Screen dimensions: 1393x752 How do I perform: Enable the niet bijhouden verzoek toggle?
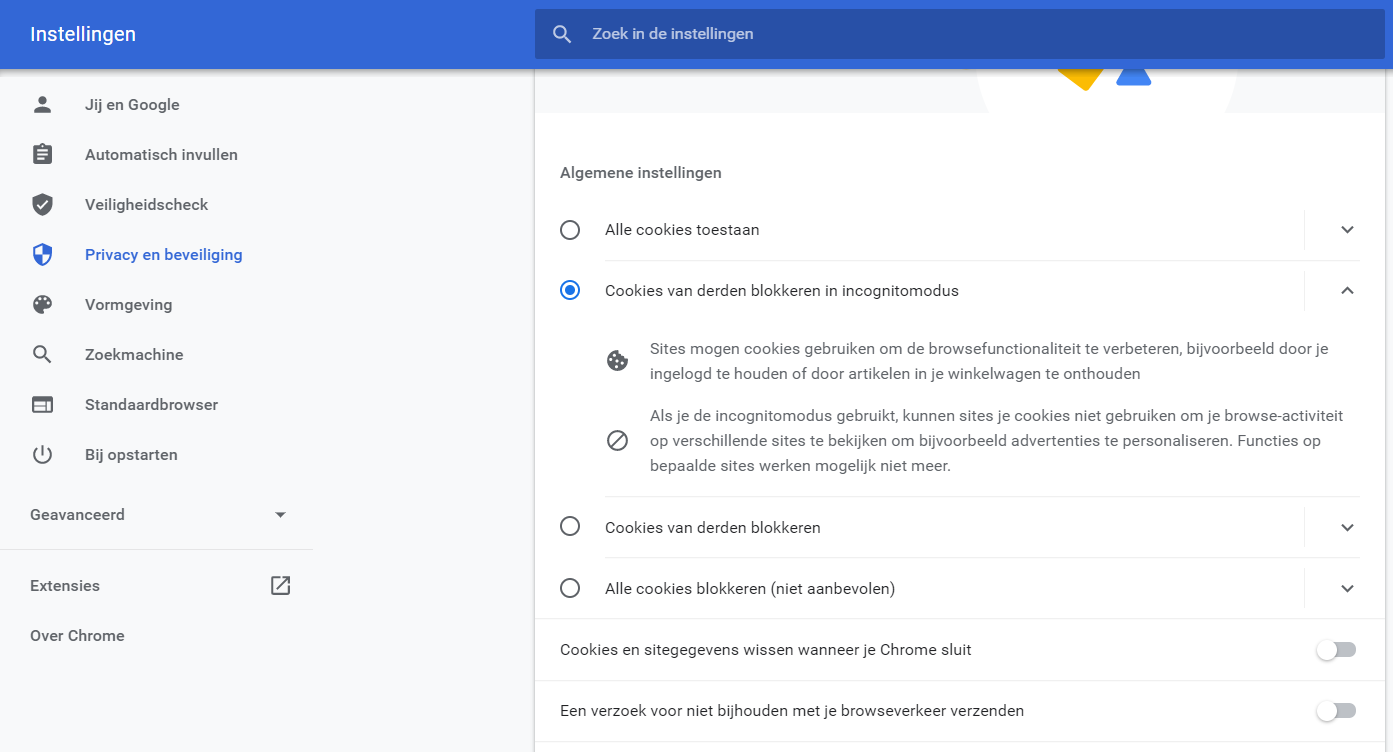(x=1336, y=711)
